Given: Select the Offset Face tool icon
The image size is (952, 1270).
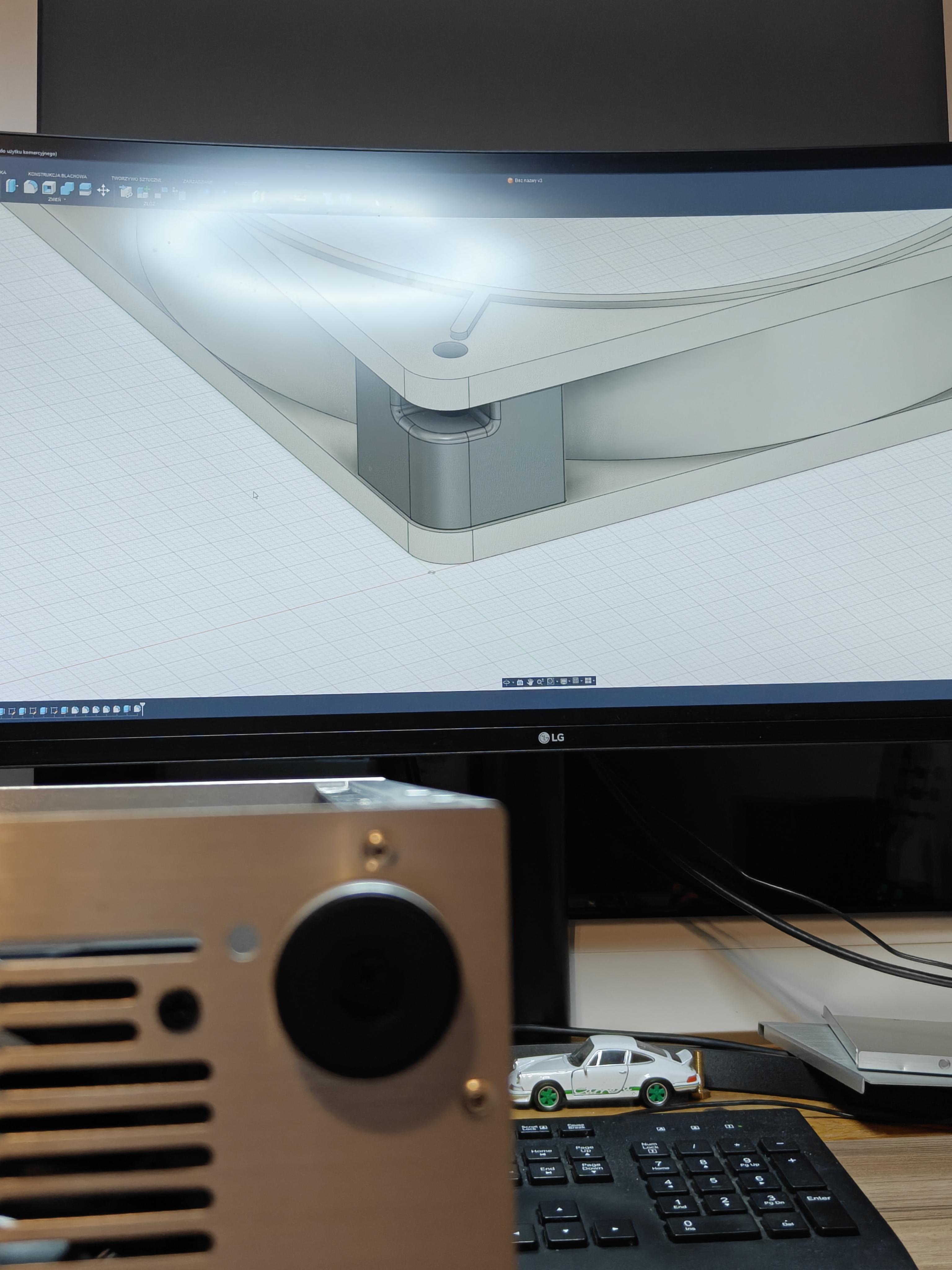Looking at the screenshot, I should [x=86, y=189].
